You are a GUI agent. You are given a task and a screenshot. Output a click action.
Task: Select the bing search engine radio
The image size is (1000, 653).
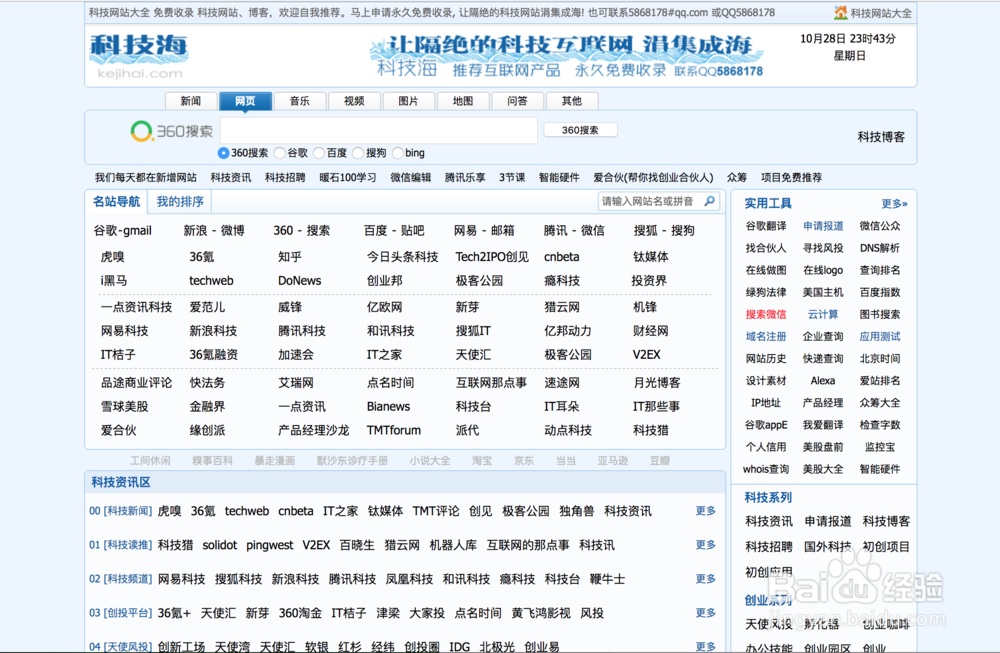(x=398, y=153)
